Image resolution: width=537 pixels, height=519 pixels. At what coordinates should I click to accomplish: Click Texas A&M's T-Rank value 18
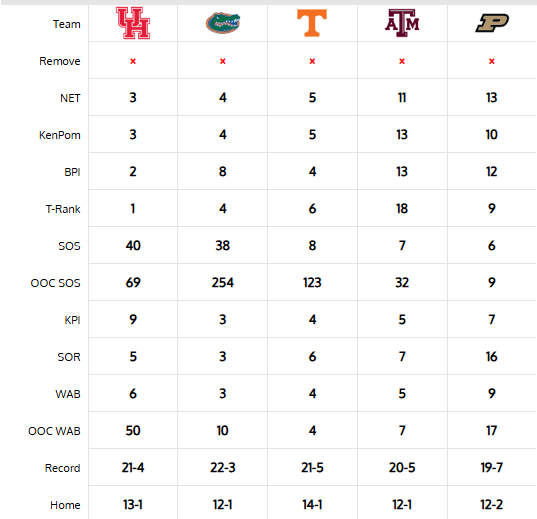coord(402,209)
